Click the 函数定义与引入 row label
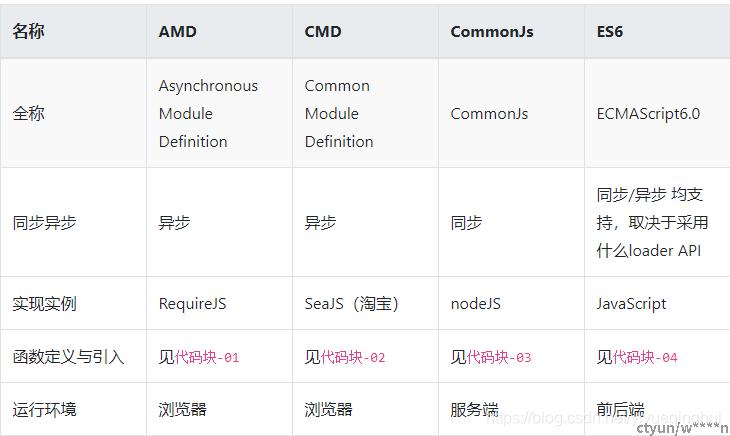Viewport: 730px width, 436px height. coord(68,357)
